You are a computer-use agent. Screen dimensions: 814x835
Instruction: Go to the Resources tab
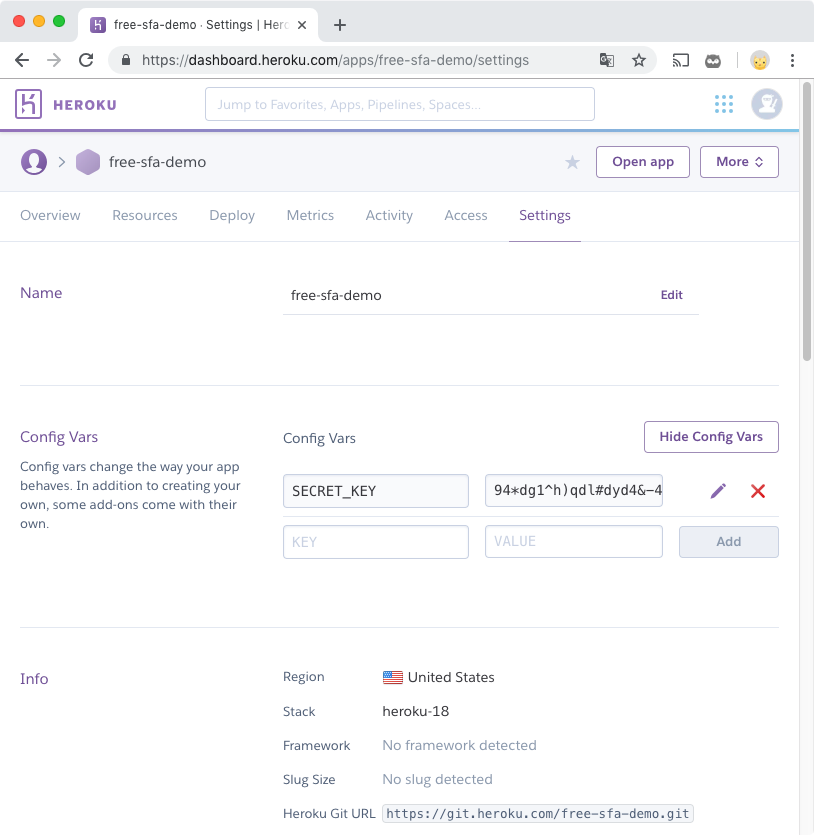pyautogui.click(x=145, y=216)
